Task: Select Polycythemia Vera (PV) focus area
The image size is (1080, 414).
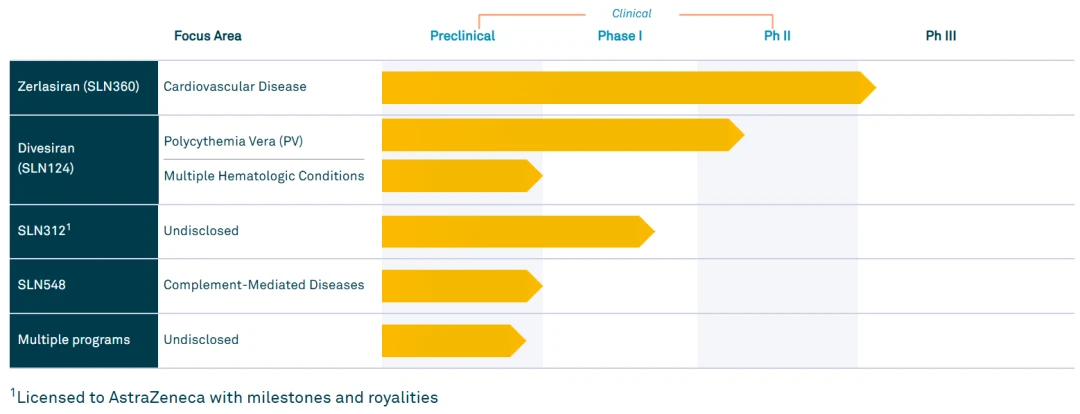Action: pos(233,141)
